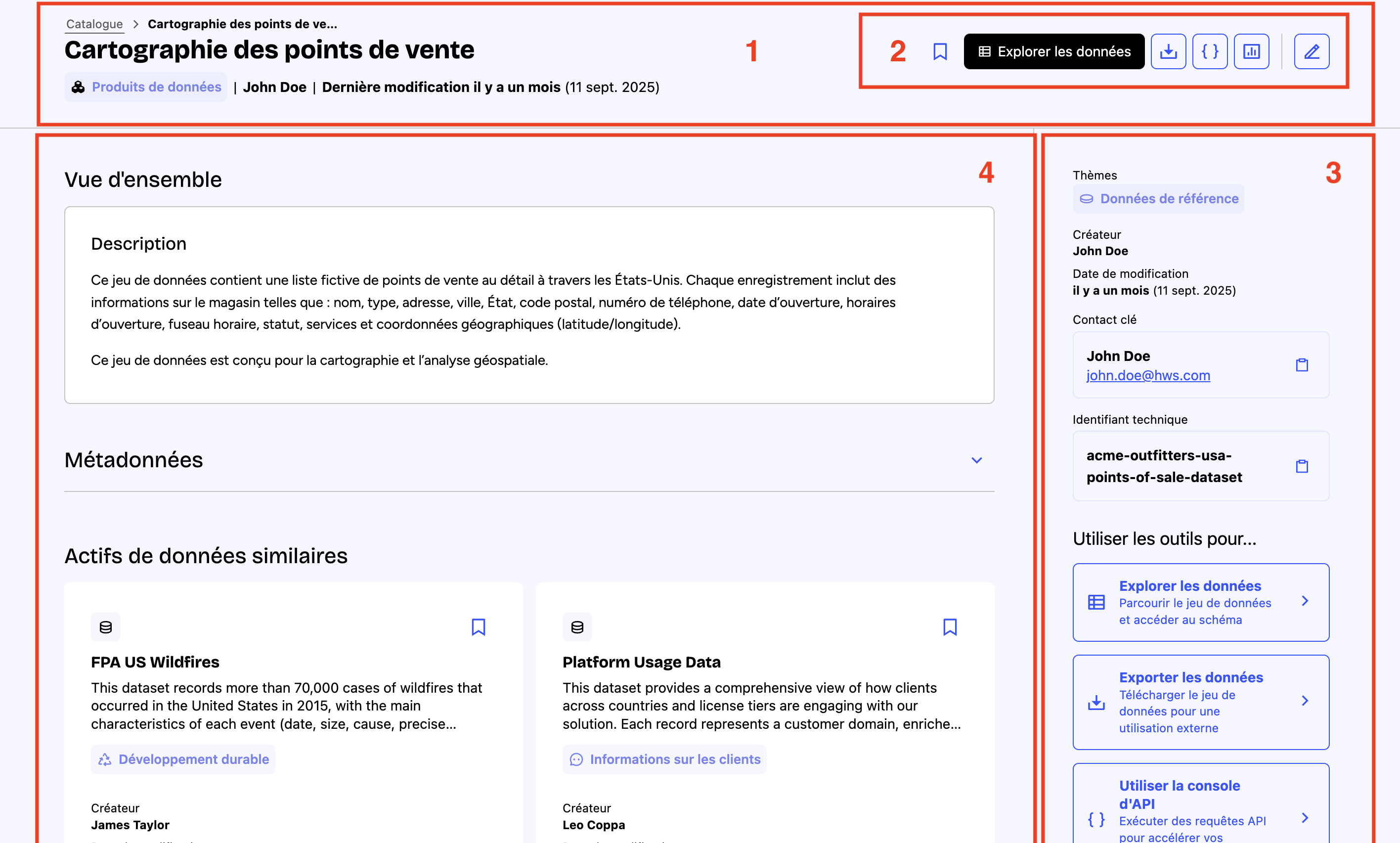Toggle the bookmark for this dataset in header

click(x=940, y=52)
